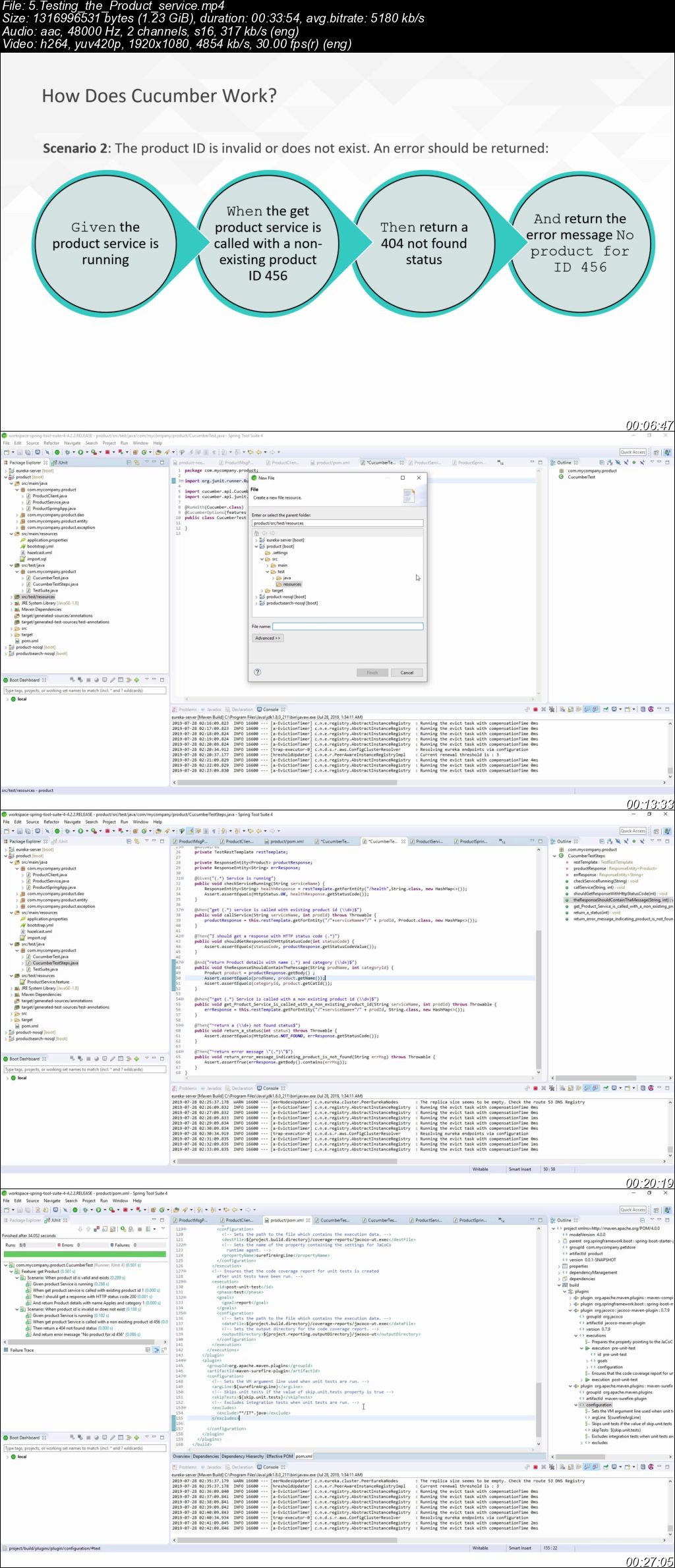Expand Maven Dependencies in 00:13:33 frame
Screen dimensions: 675x1568
point(12,609)
